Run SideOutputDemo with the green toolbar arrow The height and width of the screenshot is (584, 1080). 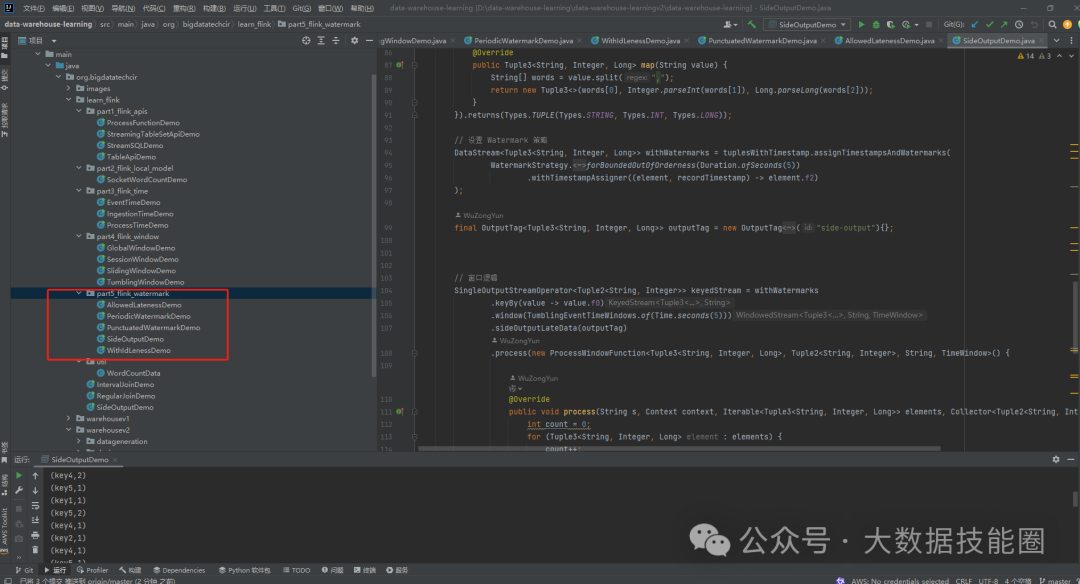(x=861, y=24)
